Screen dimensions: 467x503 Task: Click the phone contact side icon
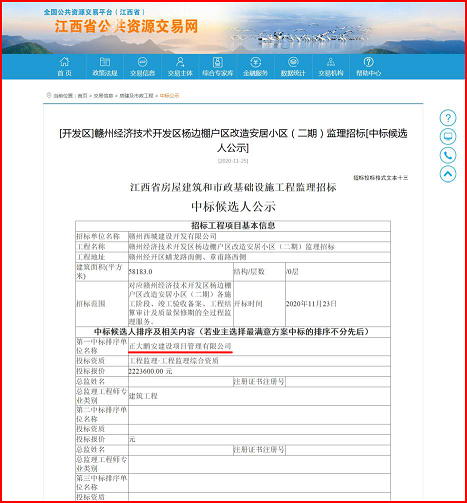448,155
